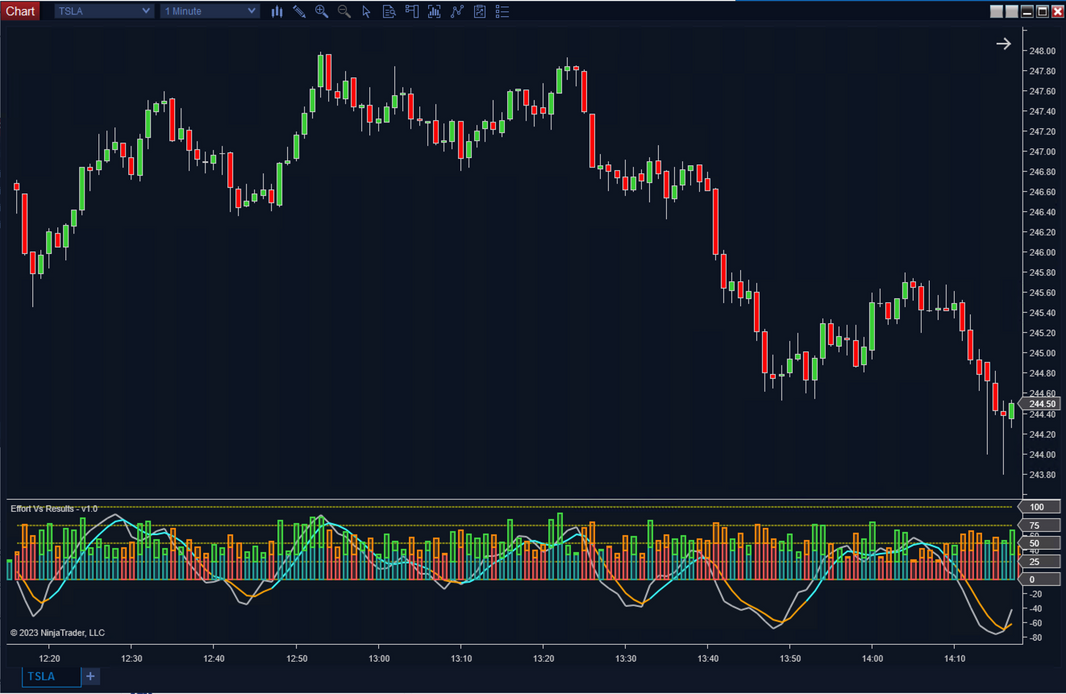This screenshot has width=1066, height=694.
Task: Click the red Chart title label
Action: tap(20, 11)
